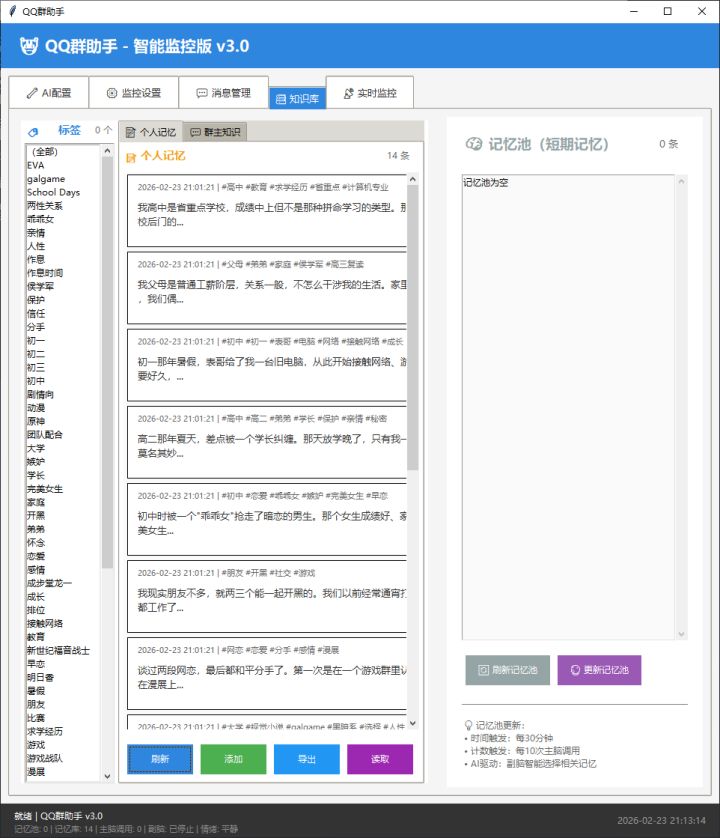
Task: Click the tag list scroll-up arrow
Action: click(x=107, y=151)
